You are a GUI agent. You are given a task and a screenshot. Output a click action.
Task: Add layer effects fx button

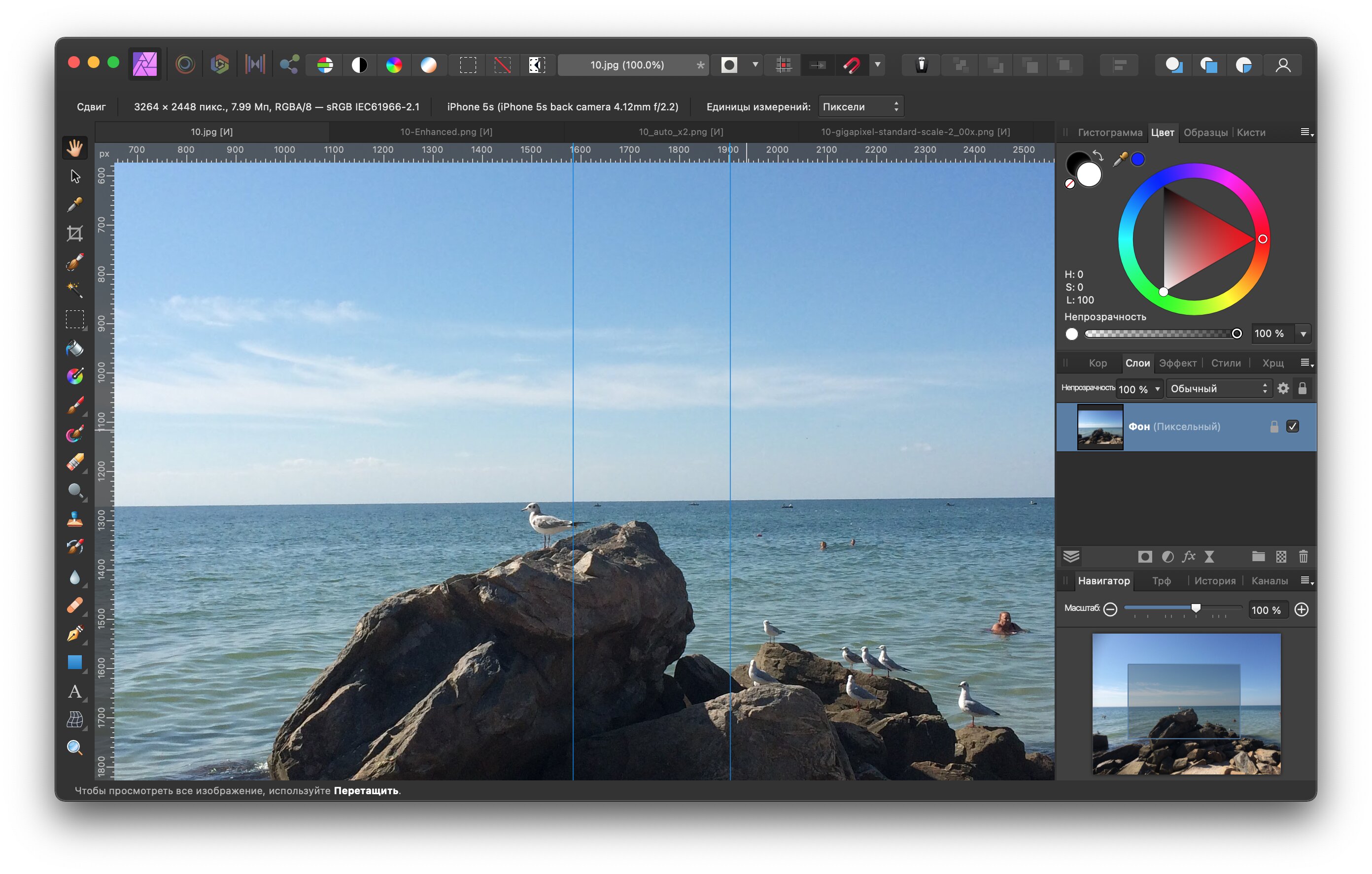coord(1189,557)
